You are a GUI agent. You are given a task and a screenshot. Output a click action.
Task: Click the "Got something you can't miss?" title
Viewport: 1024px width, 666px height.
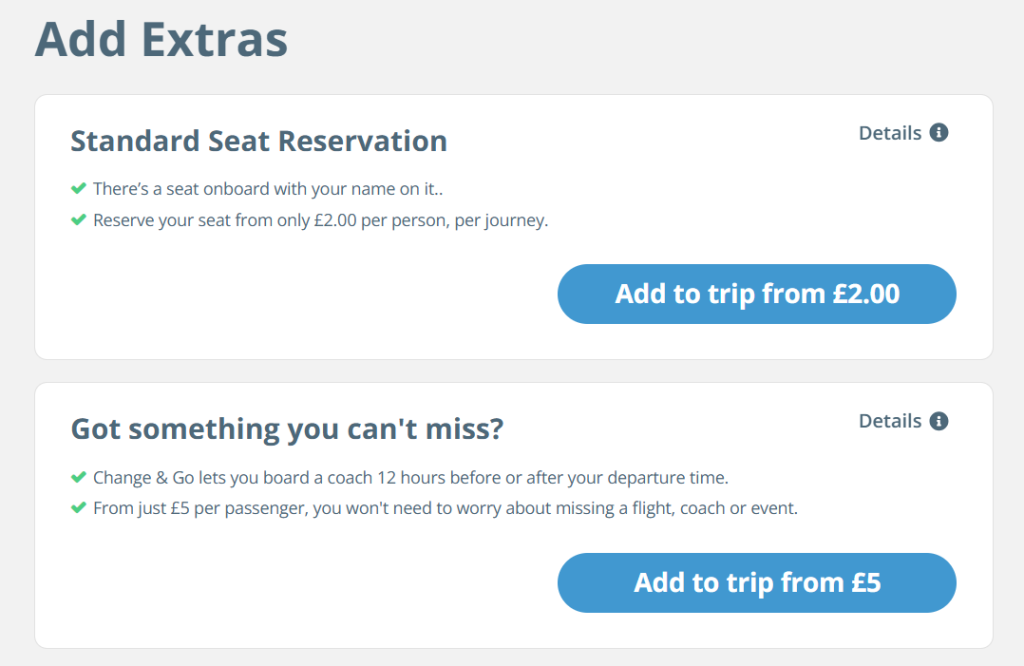pos(287,429)
